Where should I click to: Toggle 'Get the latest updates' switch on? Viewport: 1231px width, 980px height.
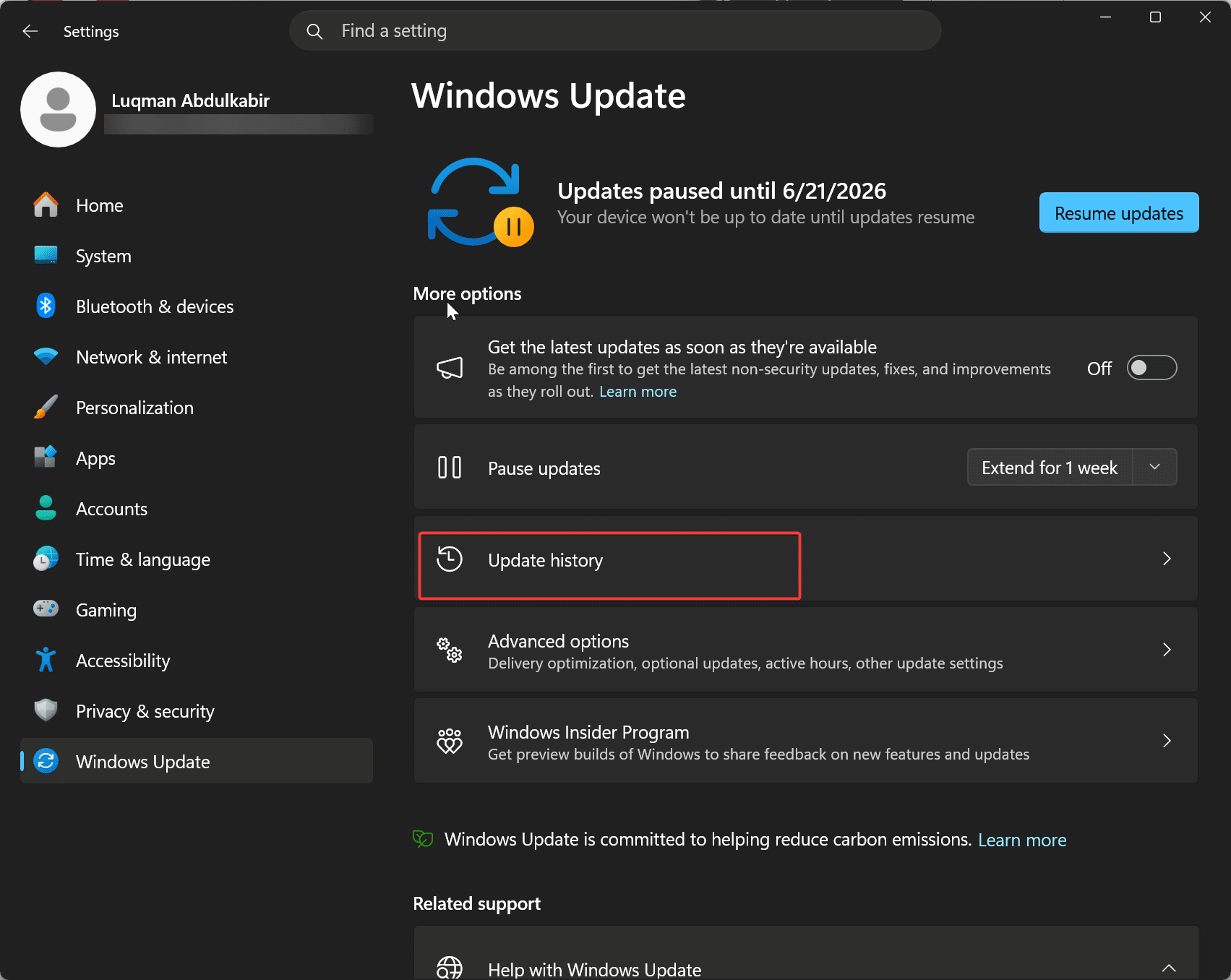click(x=1151, y=368)
